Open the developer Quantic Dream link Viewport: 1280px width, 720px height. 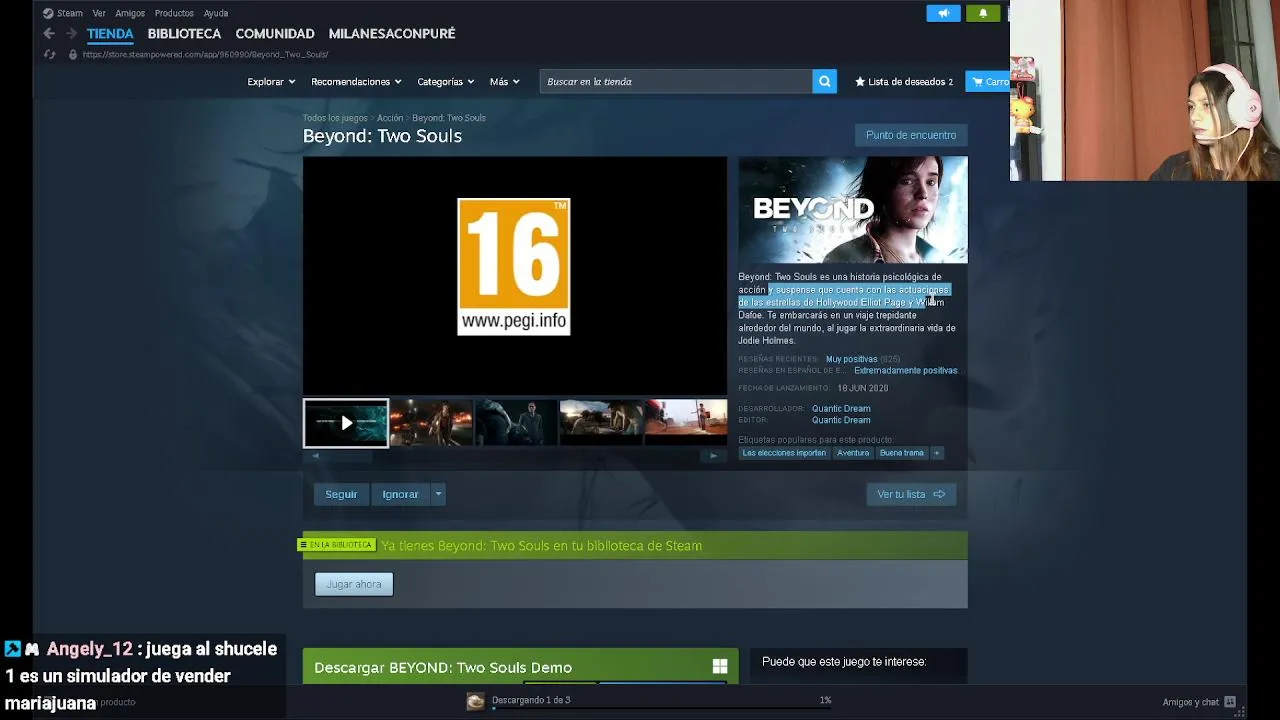(841, 408)
